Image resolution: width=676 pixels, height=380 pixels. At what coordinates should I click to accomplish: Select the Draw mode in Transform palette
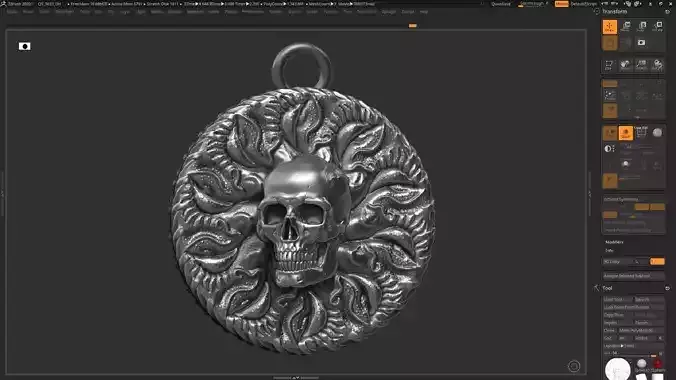610,27
